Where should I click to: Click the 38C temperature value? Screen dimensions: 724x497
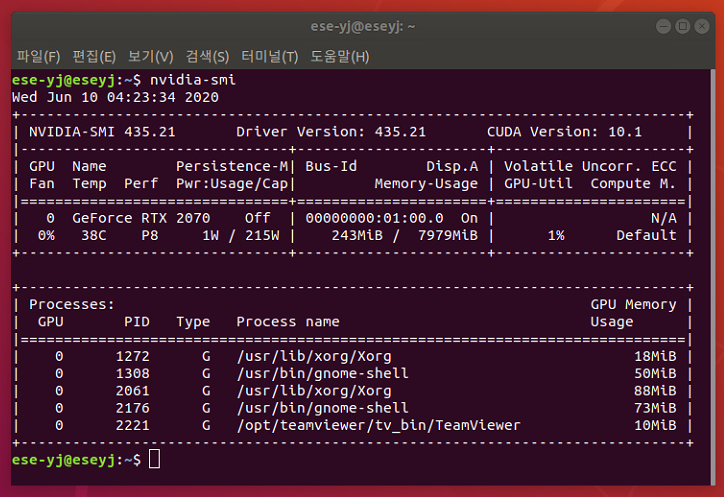coord(94,236)
